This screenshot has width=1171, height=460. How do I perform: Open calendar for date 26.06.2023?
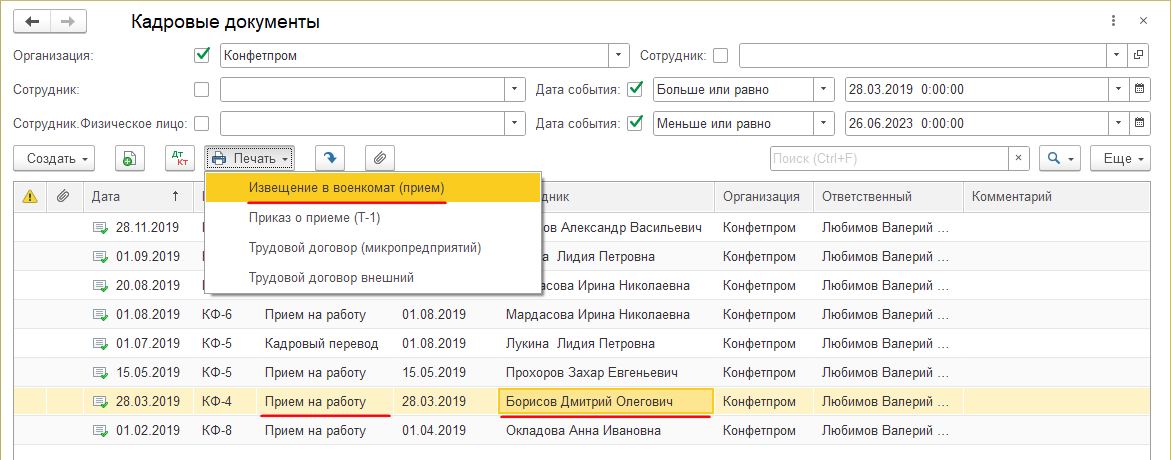(x=1140, y=123)
